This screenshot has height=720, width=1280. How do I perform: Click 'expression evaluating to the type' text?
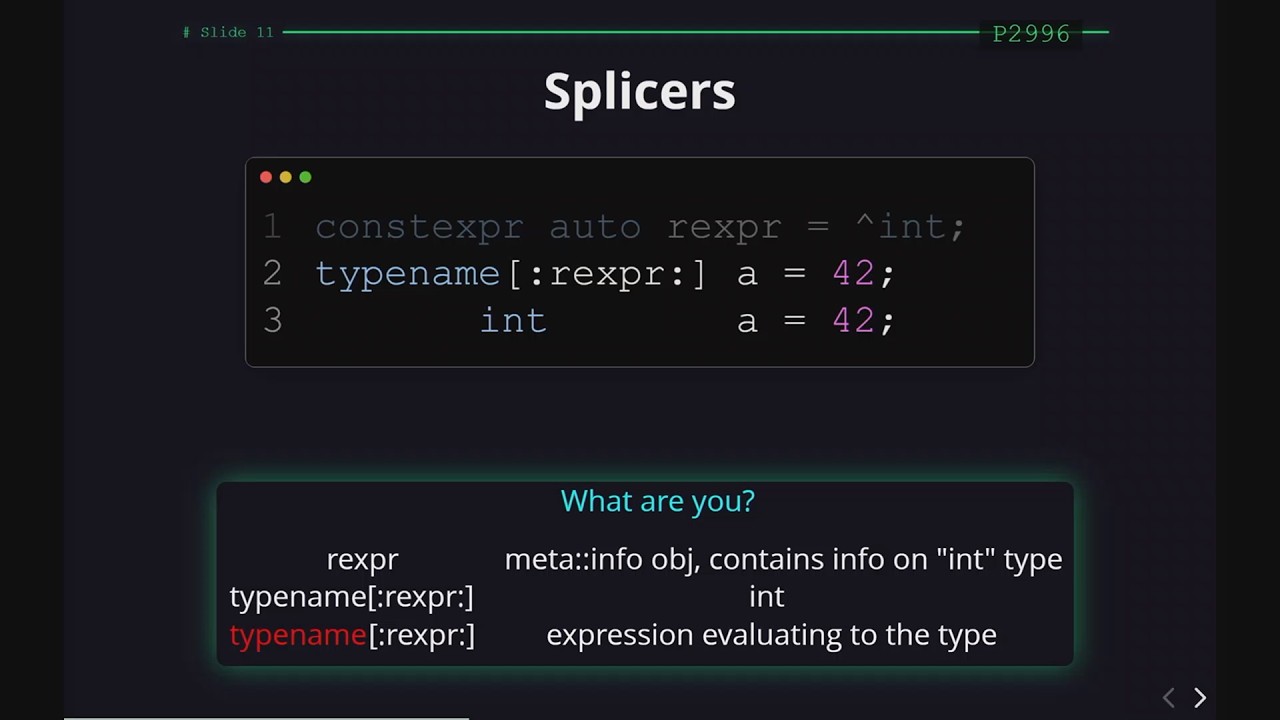771,635
